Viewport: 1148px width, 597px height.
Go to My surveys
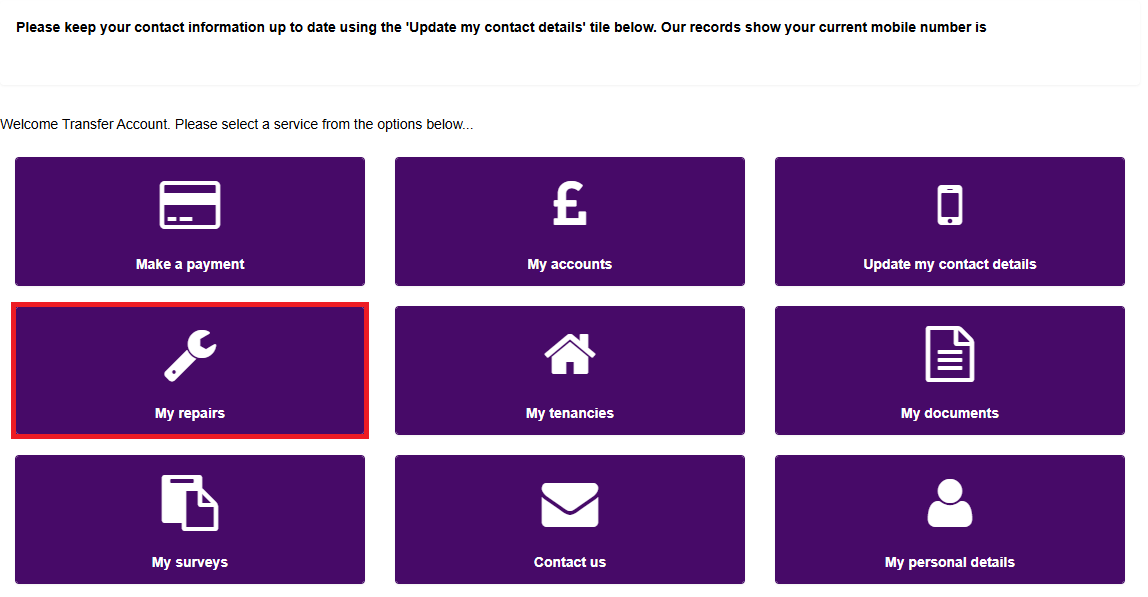(190, 519)
